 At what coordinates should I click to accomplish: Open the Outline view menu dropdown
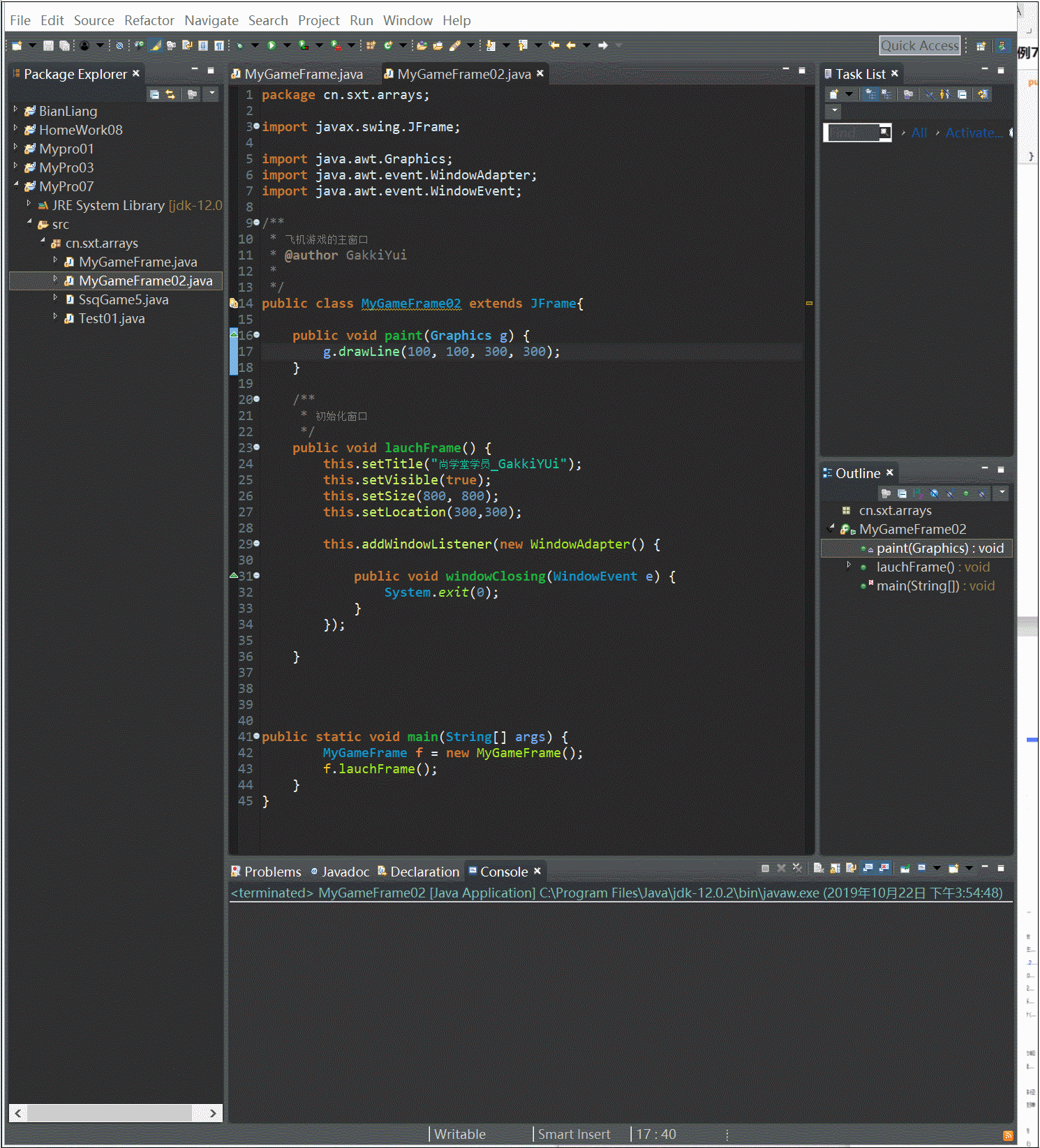tap(1002, 493)
